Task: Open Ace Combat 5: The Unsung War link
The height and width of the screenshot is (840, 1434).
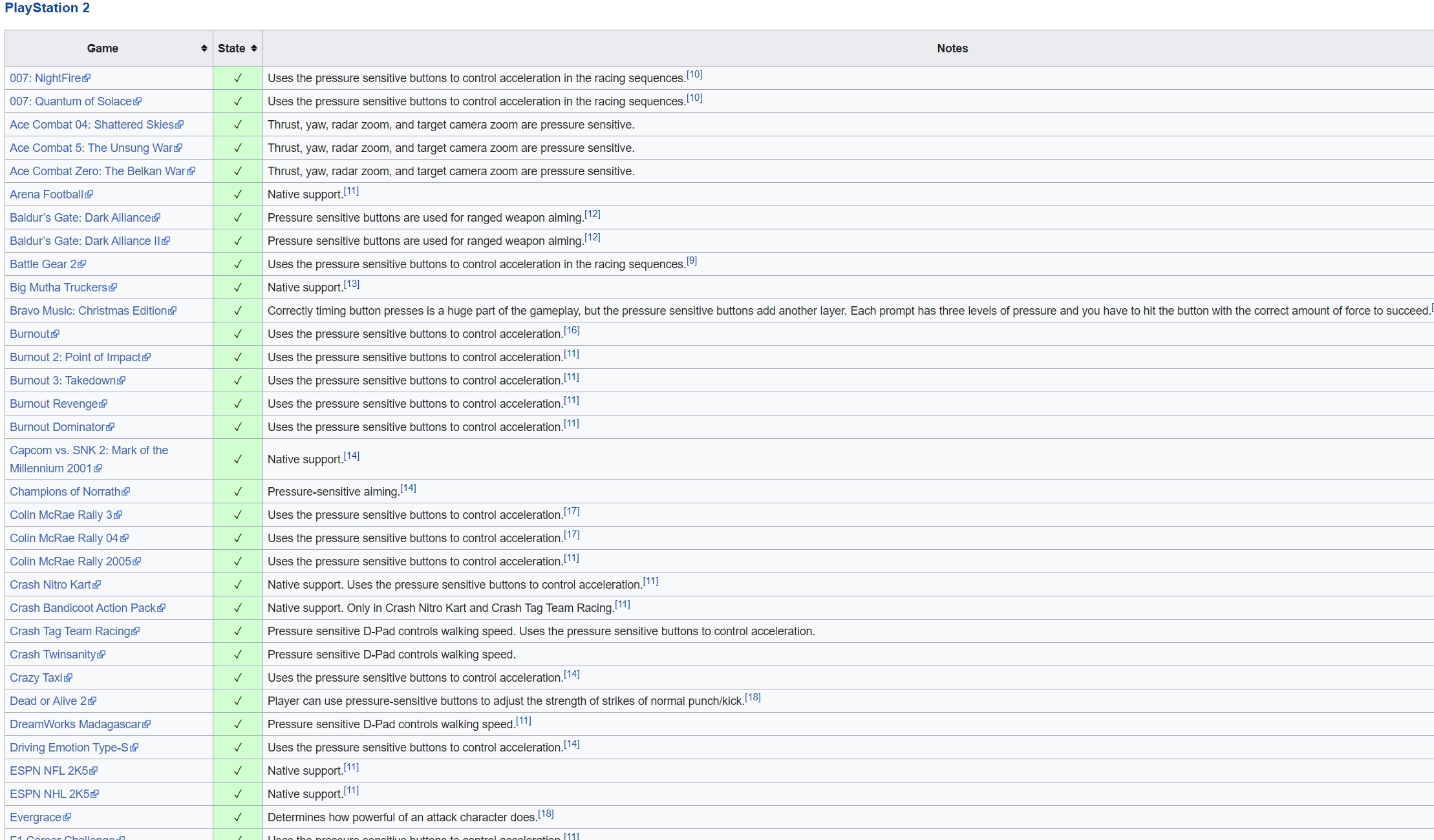Action: (96, 148)
